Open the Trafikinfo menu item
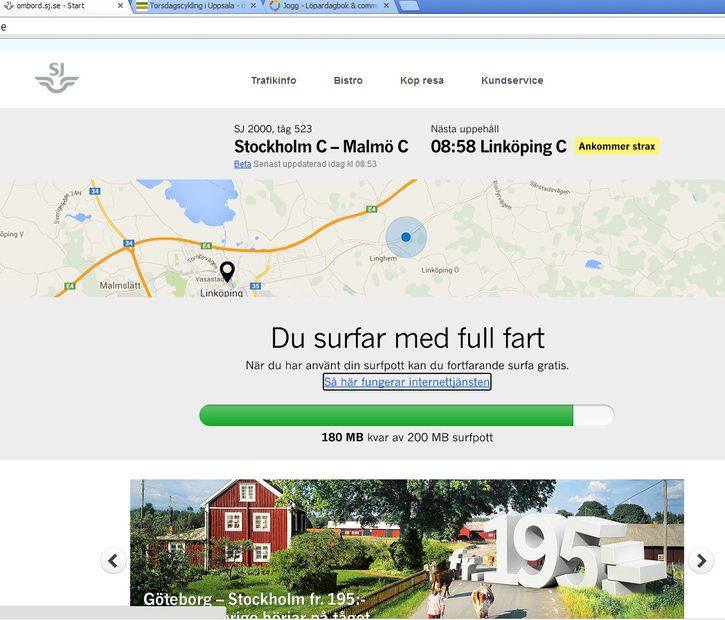This screenshot has height=620, width=725. 273,80
